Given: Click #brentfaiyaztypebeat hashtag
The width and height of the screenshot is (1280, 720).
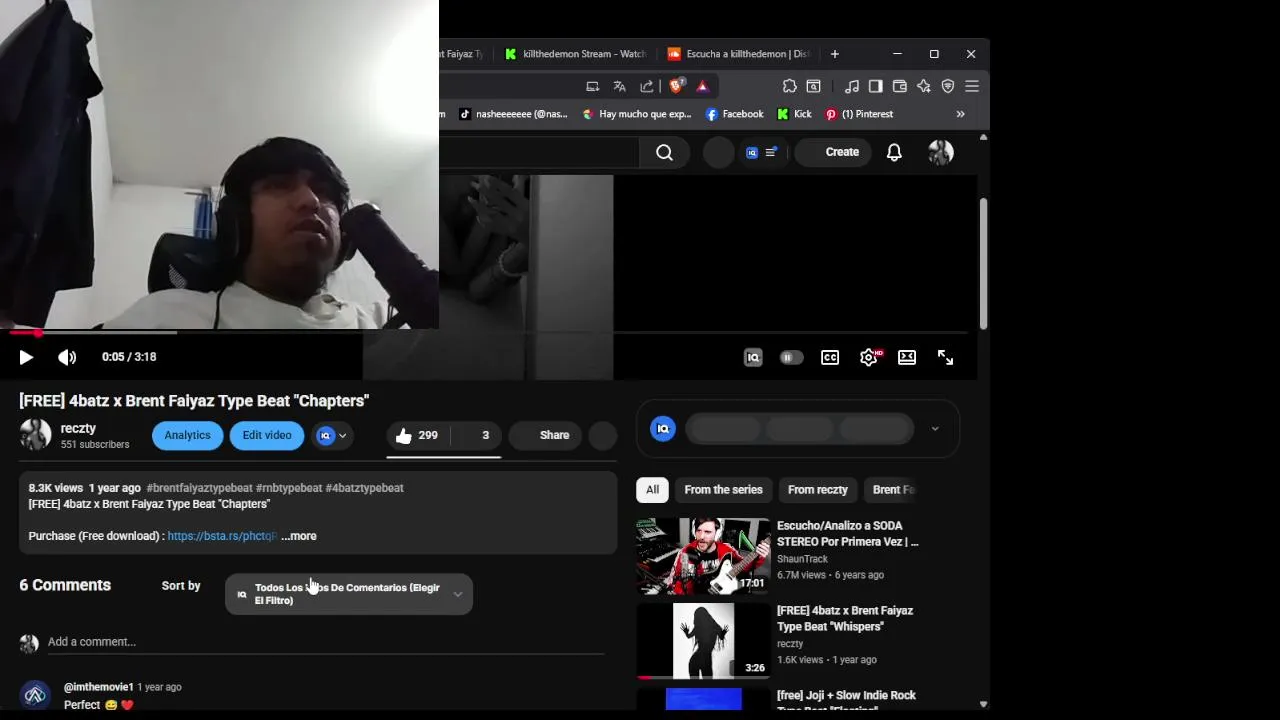Looking at the screenshot, I should point(199,488).
